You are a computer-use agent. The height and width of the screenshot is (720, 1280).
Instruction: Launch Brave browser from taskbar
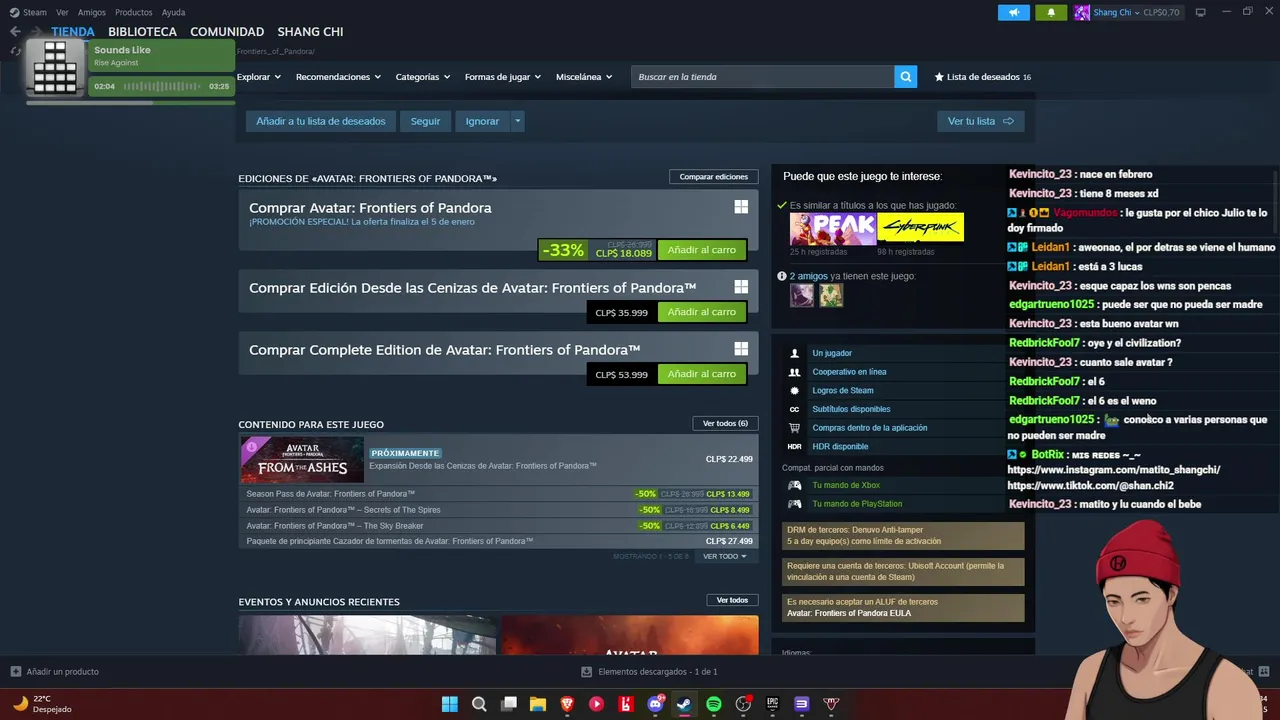(567, 704)
